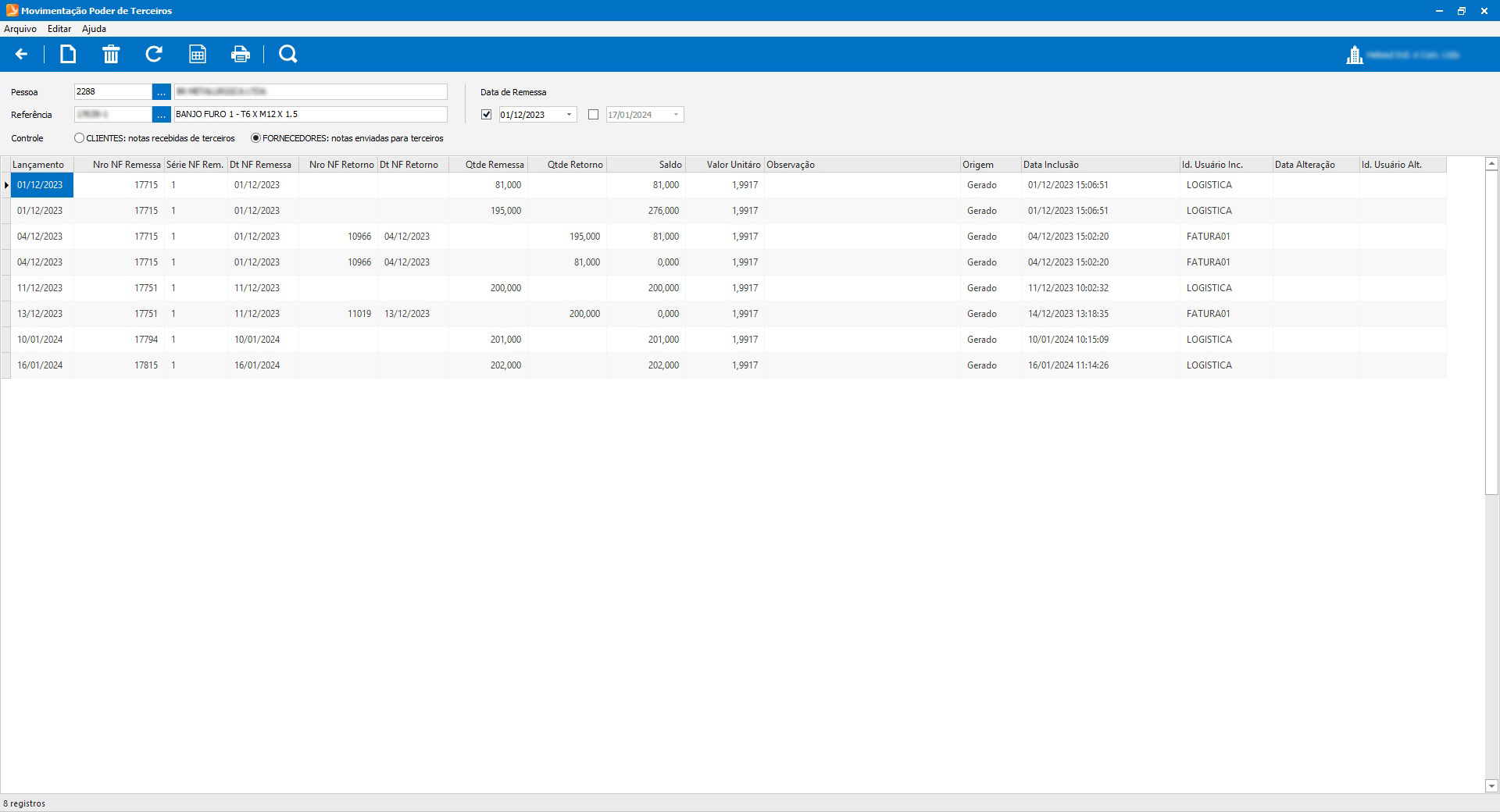This screenshot has height=812, width=1500.
Task: Select CLIENTES notas recebidas de terceiros
Action: pyautogui.click(x=155, y=138)
